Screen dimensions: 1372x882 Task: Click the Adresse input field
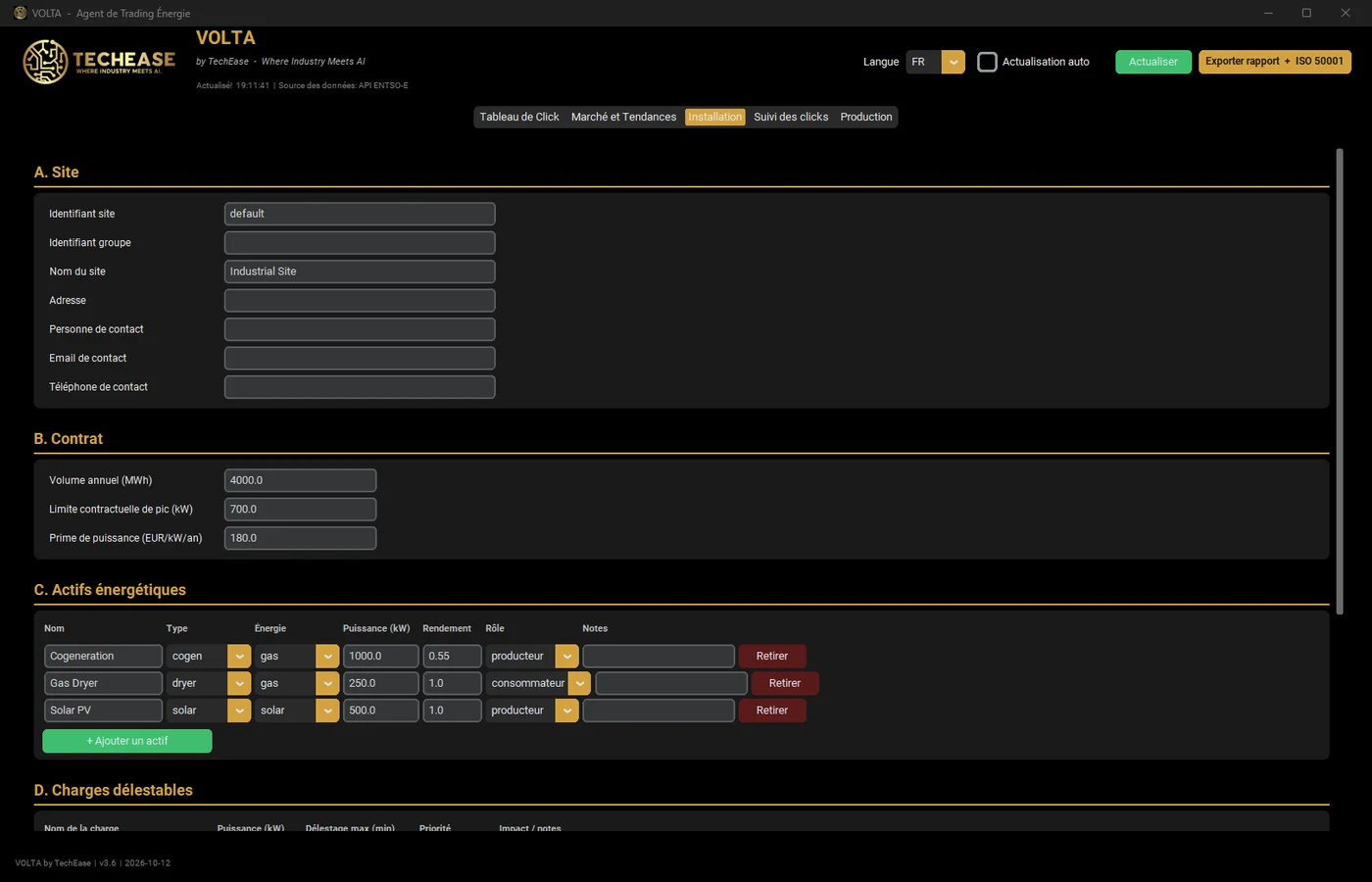(x=360, y=300)
